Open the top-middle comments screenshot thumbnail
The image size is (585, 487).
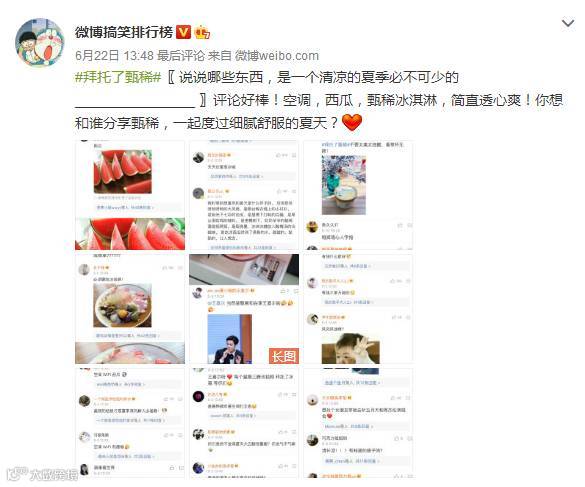pos(244,195)
